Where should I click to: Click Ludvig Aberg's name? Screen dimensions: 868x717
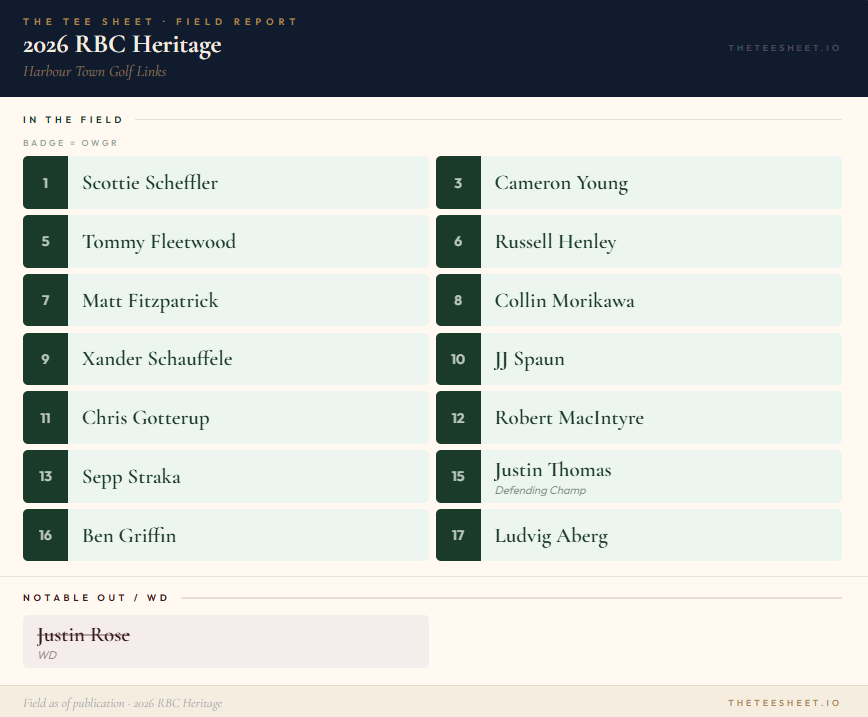(x=551, y=536)
